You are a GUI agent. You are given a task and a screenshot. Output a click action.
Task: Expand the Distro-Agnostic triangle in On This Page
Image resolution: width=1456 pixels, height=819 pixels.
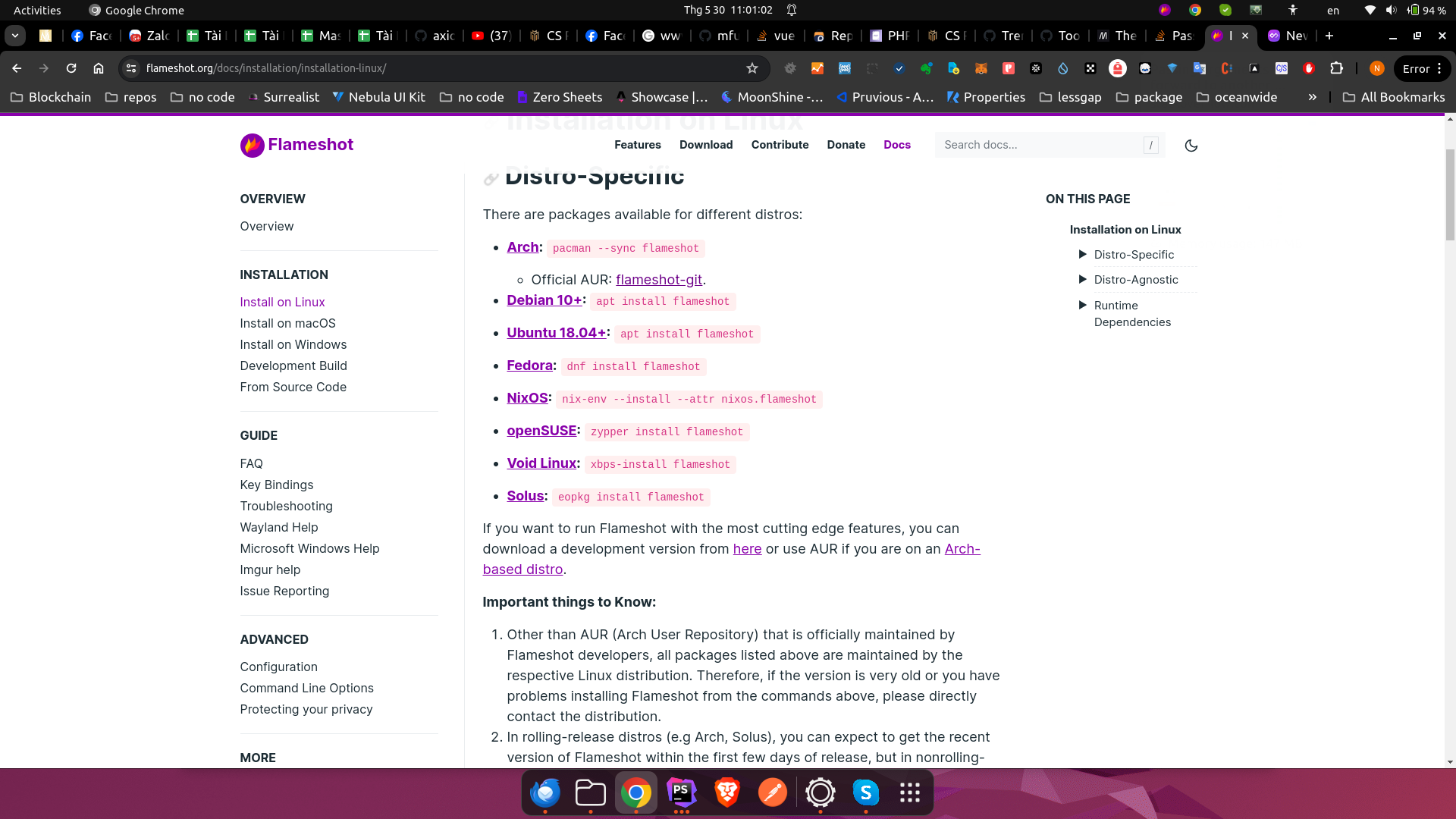[x=1083, y=279]
